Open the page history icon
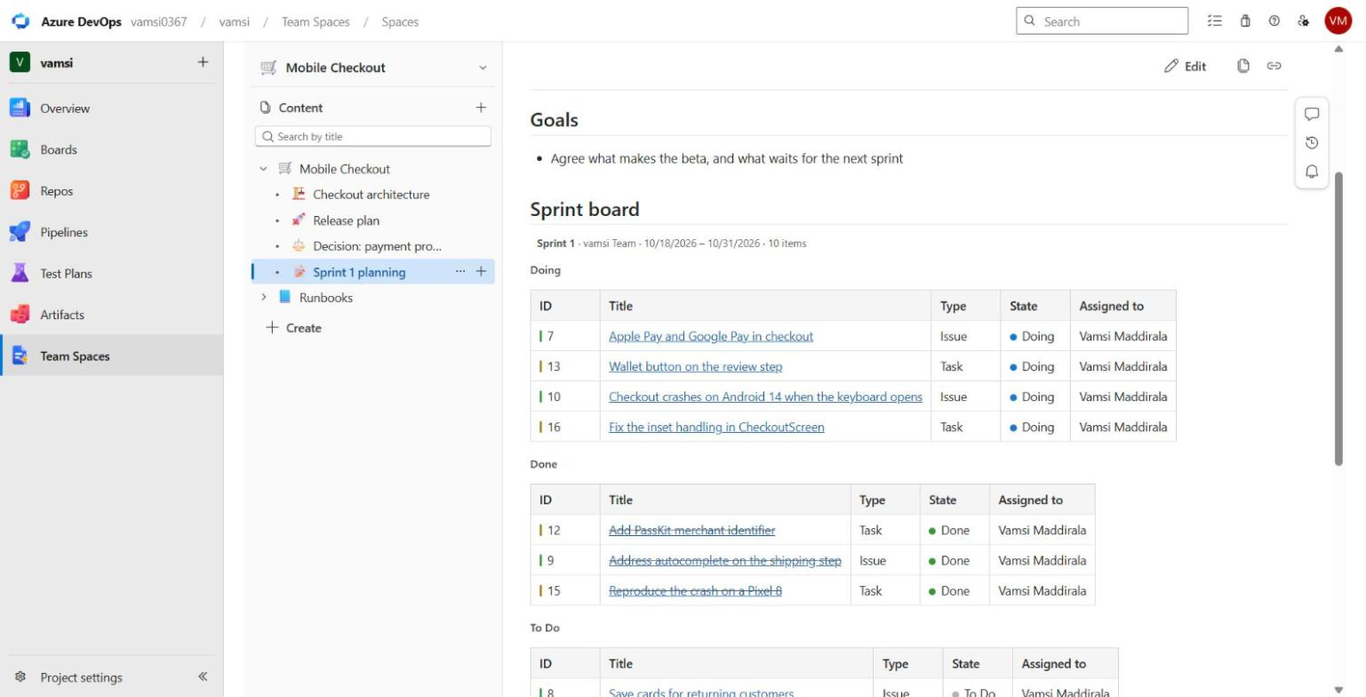Screen dimensions: 1366x697 tap(1312, 143)
